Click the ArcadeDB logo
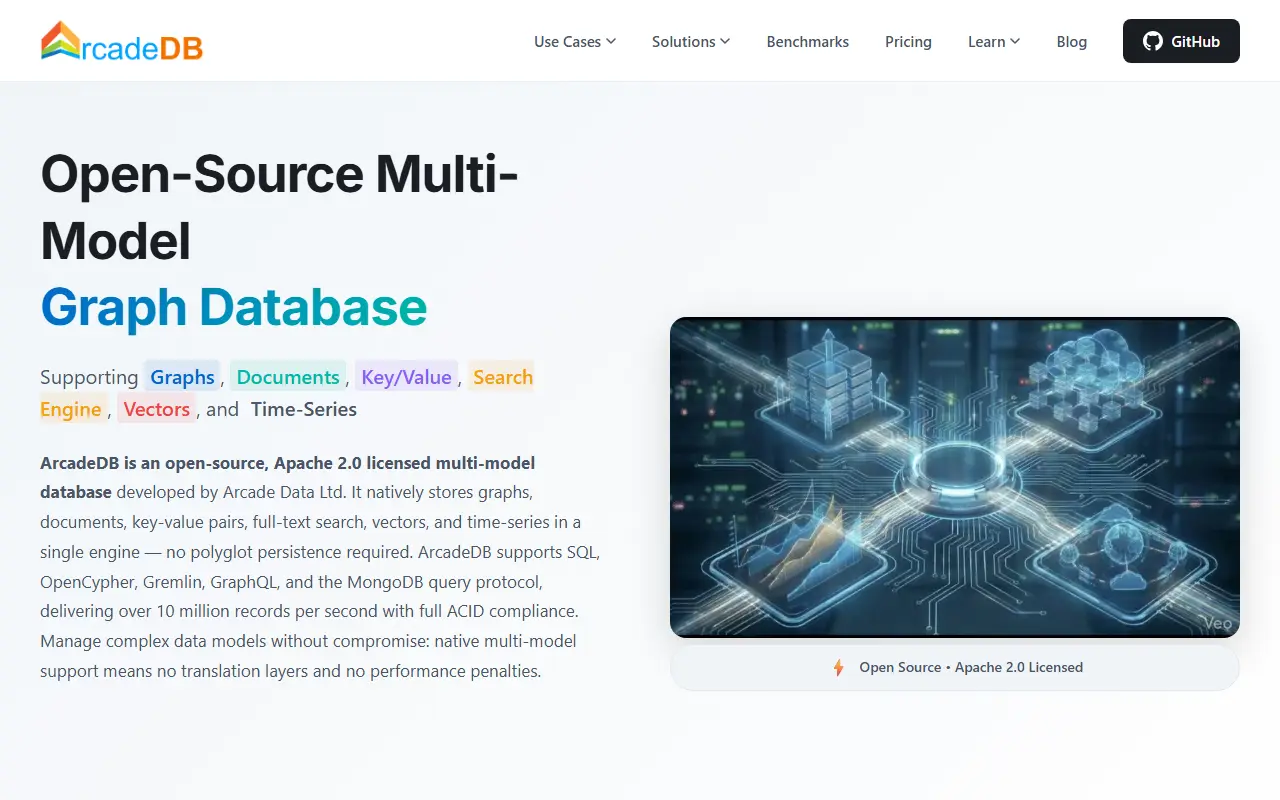This screenshot has width=1280, height=800. tap(122, 41)
